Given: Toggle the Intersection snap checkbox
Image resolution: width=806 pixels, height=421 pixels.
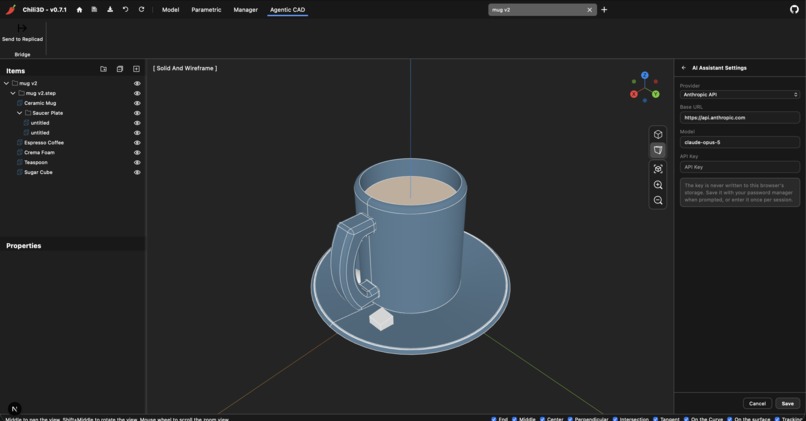Looking at the screenshot, I should pos(615,419).
